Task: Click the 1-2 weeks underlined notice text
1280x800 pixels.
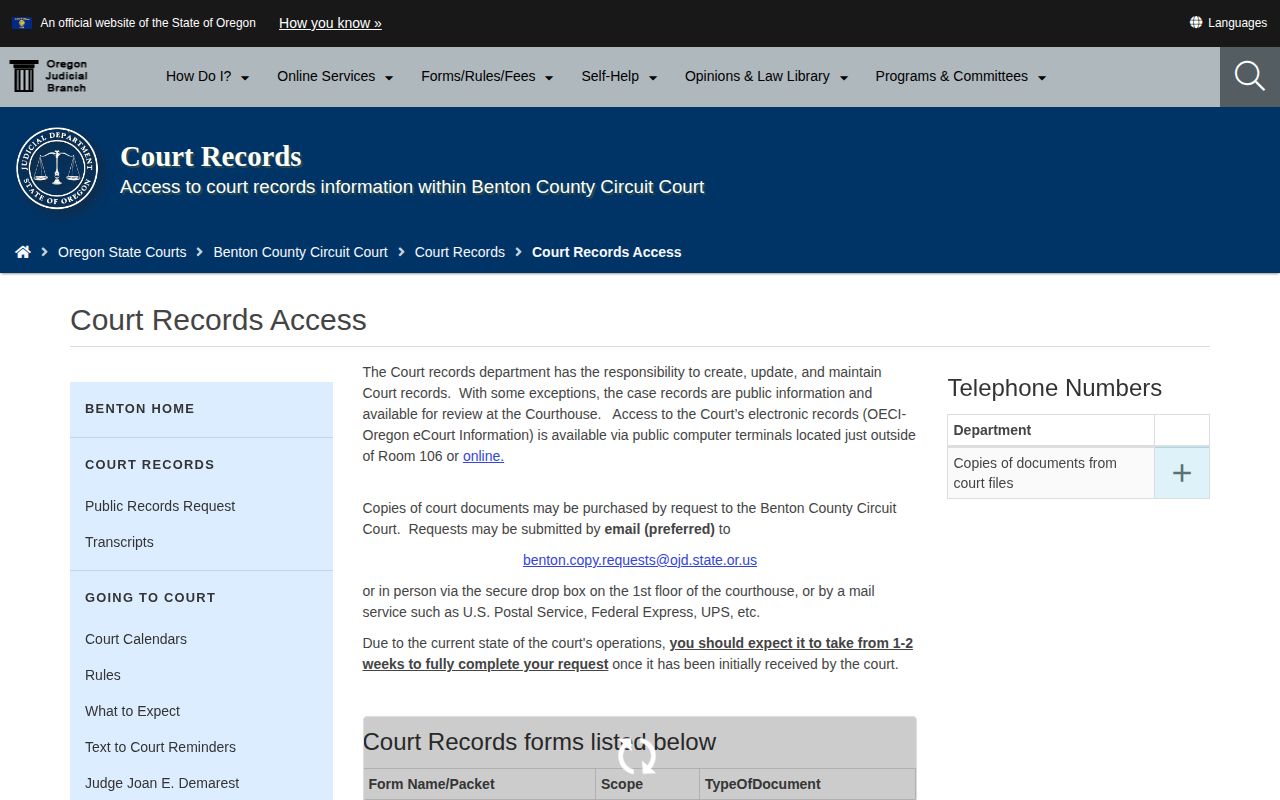Action: 637,653
